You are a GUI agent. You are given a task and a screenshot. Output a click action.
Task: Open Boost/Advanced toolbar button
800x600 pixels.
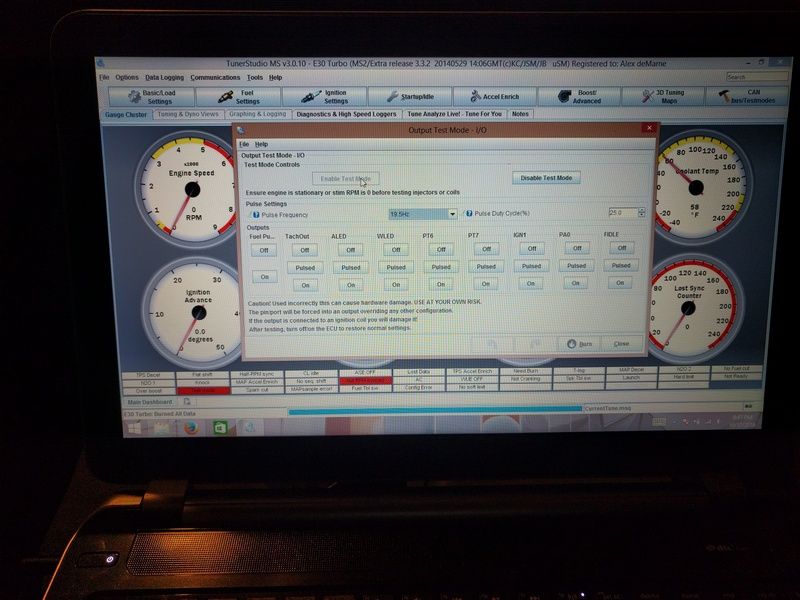tap(579, 96)
